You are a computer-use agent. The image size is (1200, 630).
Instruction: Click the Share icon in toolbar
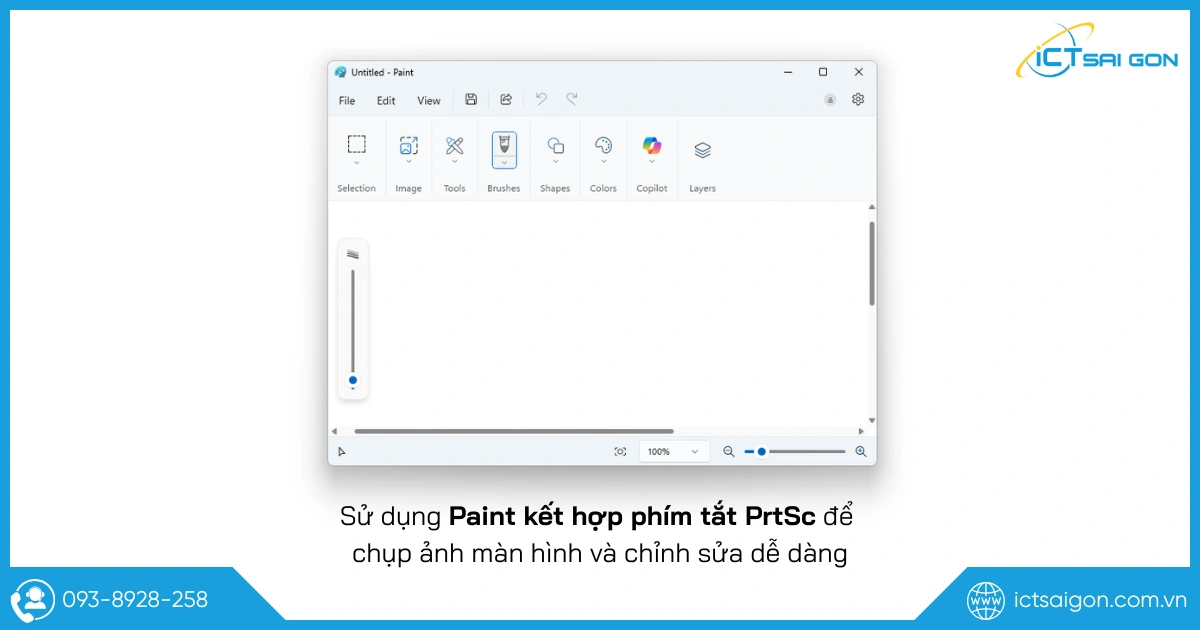[x=506, y=99]
